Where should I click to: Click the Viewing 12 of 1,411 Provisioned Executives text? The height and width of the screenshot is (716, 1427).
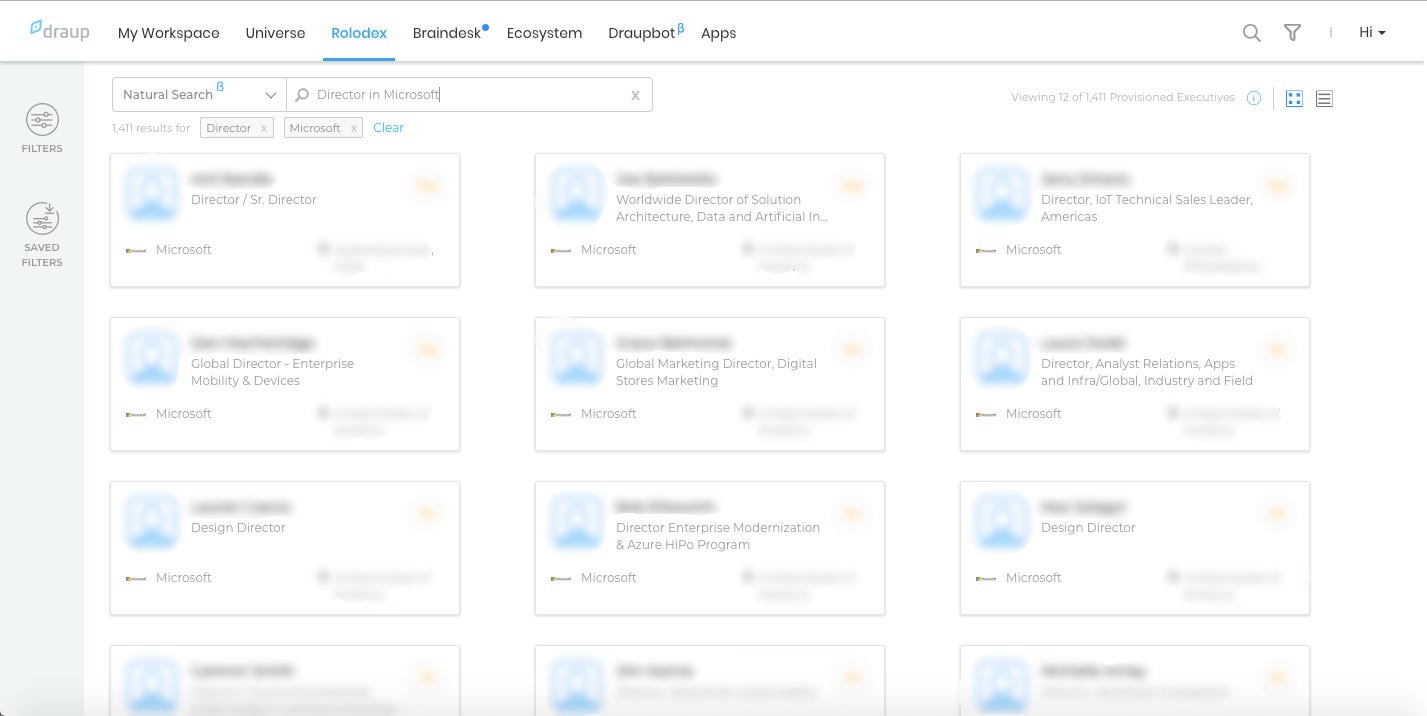(1123, 98)
